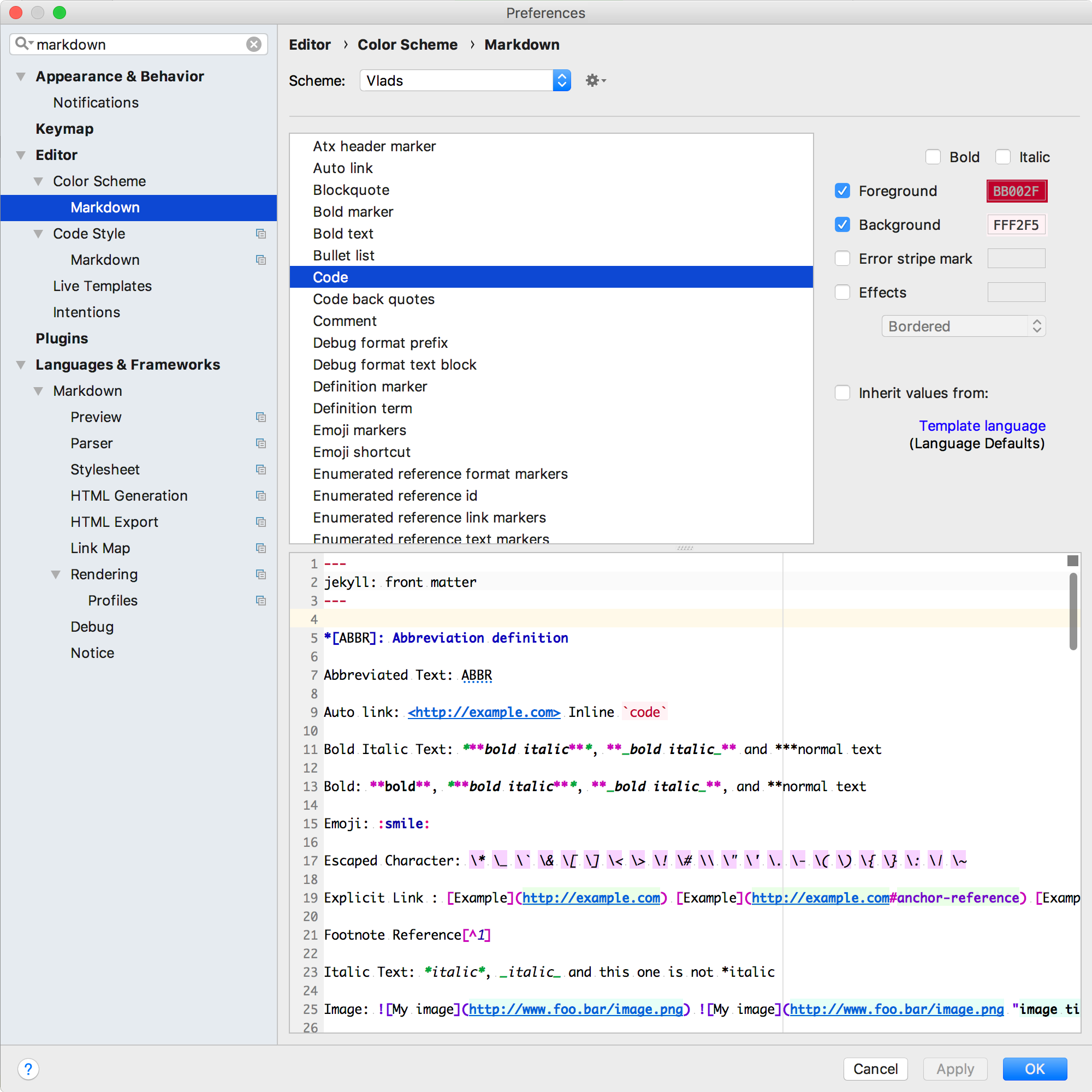Click search magnifier icon in search box
Viewport: 1092px width, 1092px height.
click(x=22, y=44)
